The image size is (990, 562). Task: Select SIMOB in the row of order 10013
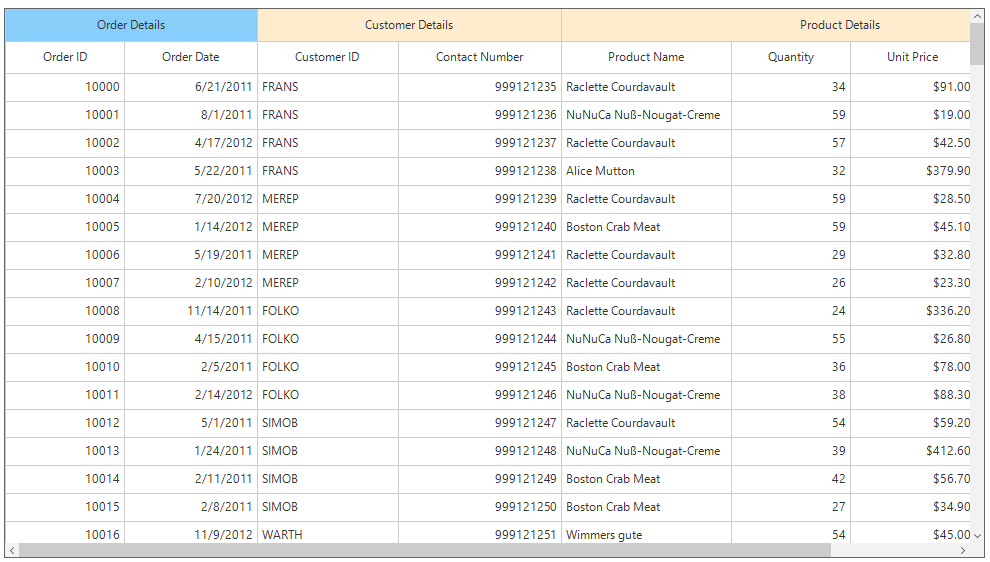[x=328, y=451]
